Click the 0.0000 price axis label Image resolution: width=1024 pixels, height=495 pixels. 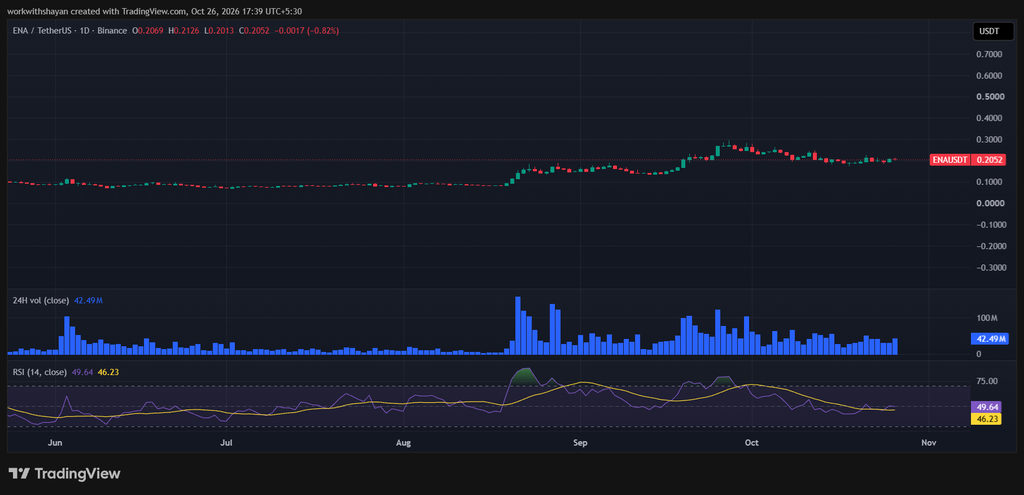pos(989,203)
